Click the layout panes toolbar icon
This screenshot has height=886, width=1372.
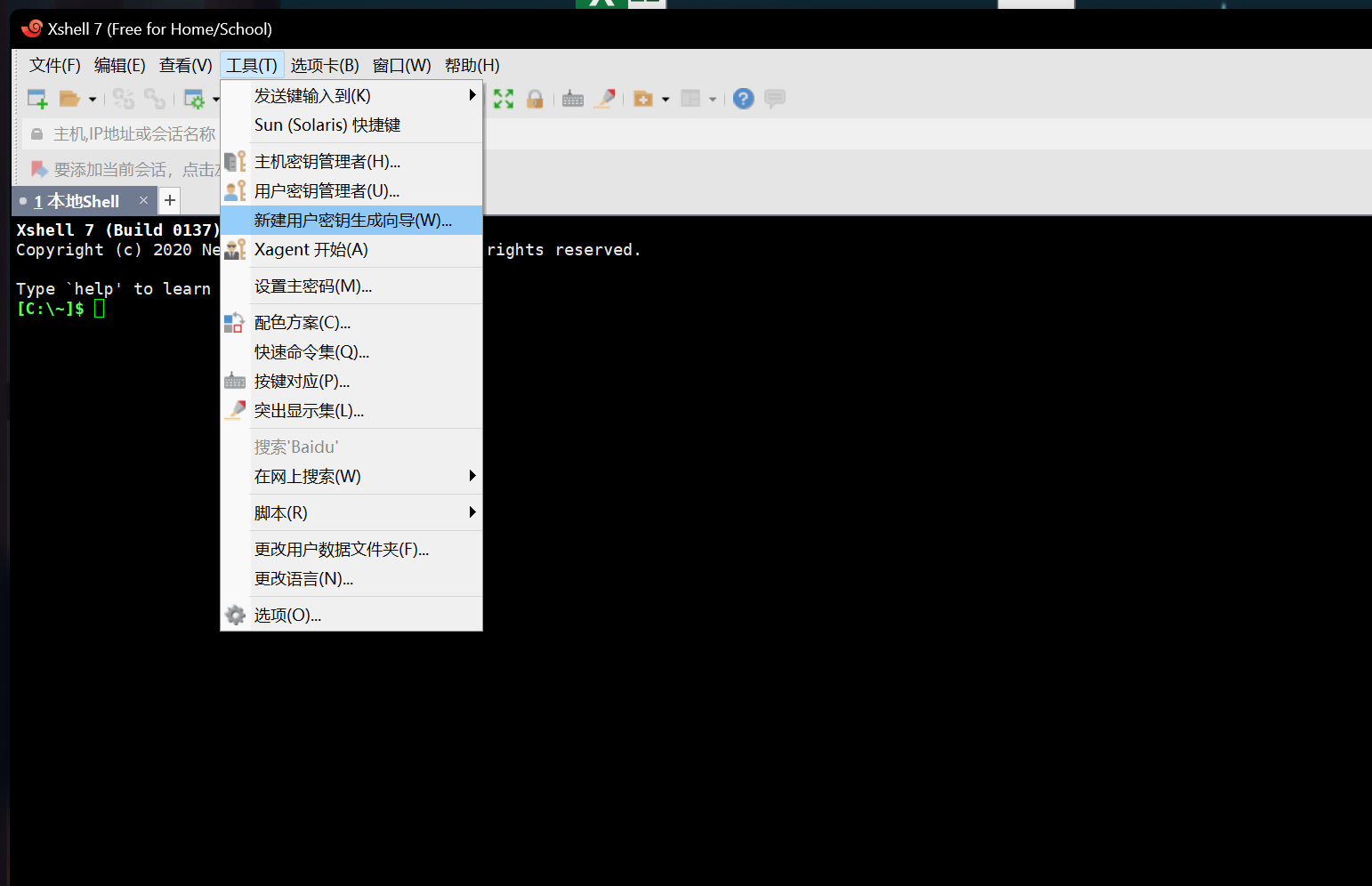690,99
